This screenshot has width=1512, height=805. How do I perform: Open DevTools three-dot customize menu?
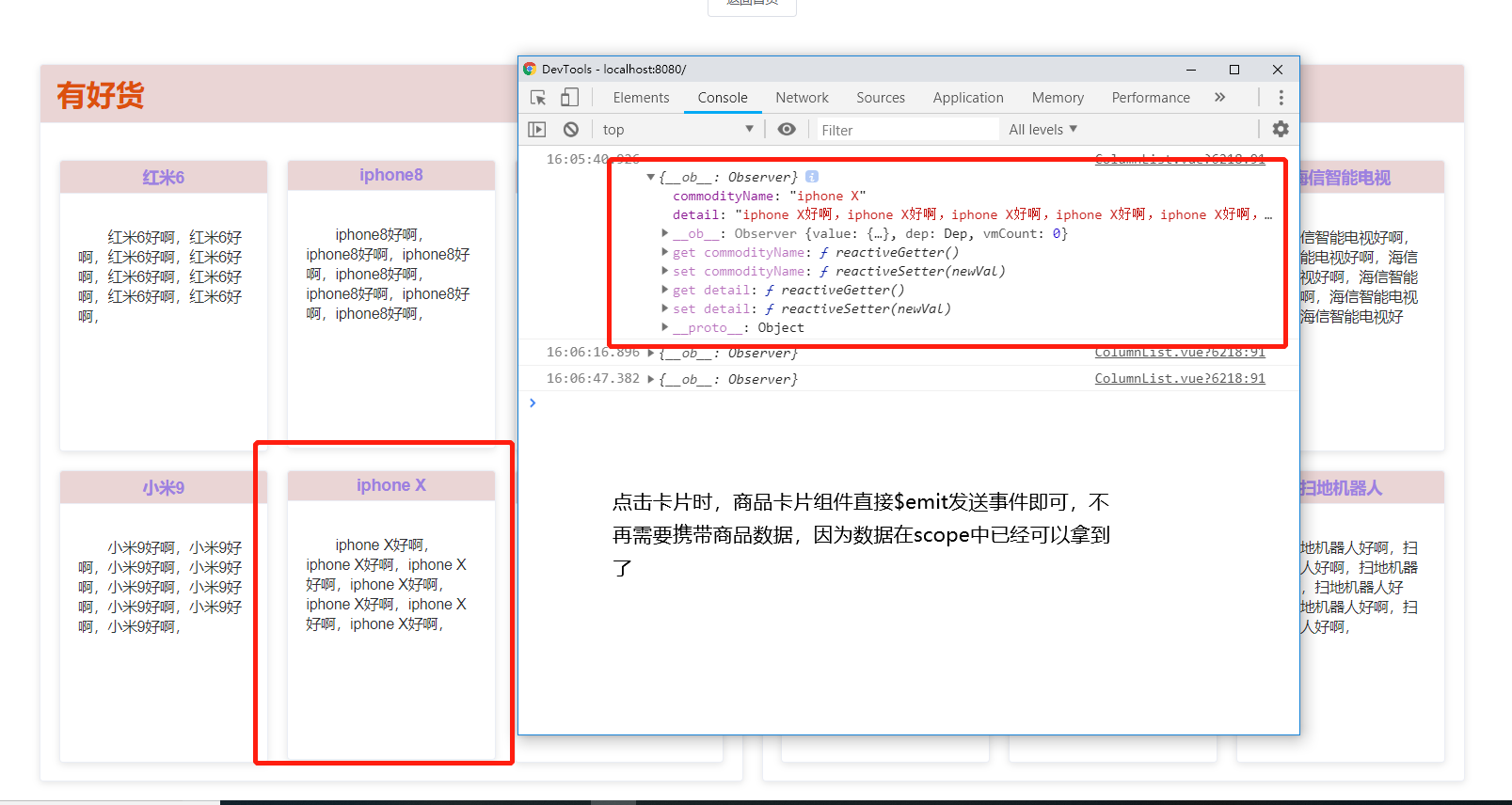pyautogui.click(x=1281, y=98)
